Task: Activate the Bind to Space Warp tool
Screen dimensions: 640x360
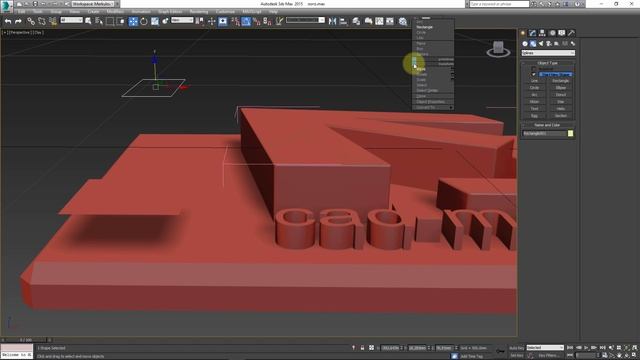Action: pyautogui.click(x=53, y=21)
